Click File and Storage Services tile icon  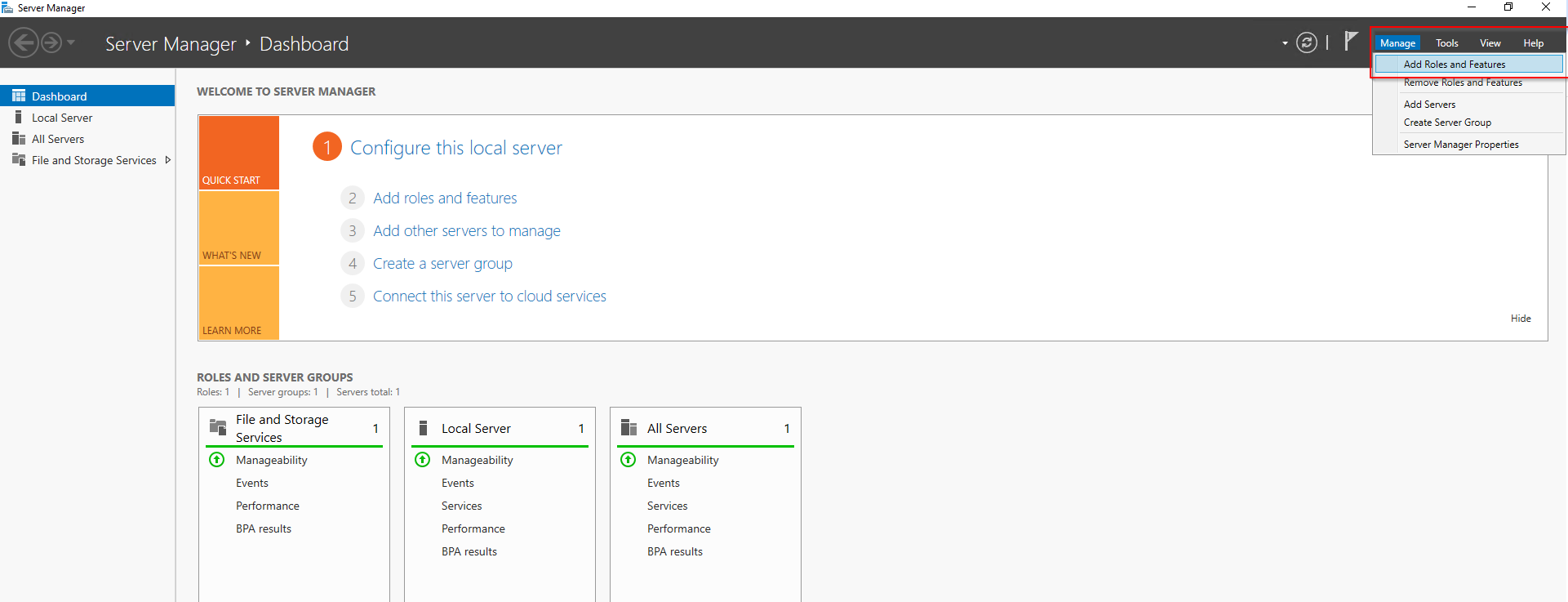coord(218,427)
